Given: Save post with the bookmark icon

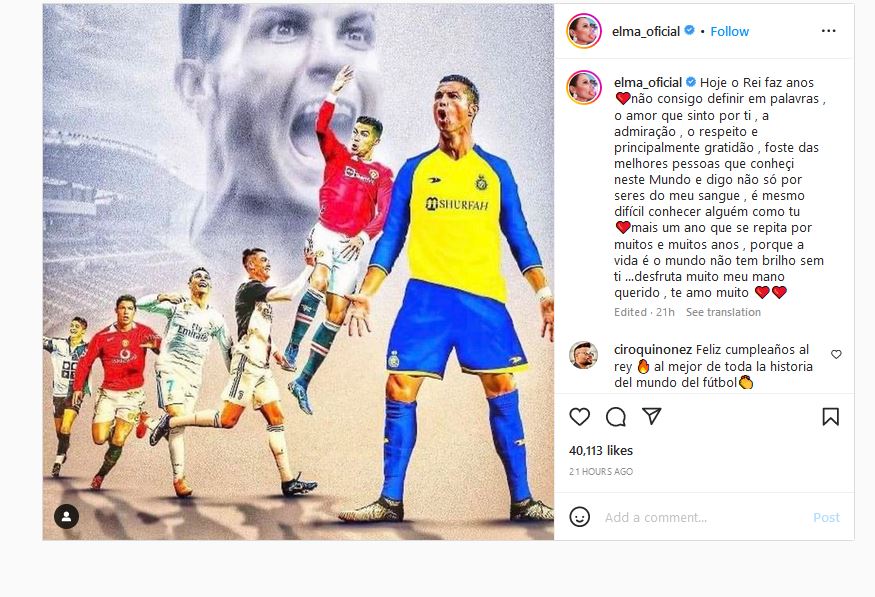Looking at the screenshot, I should coord(830,417).
